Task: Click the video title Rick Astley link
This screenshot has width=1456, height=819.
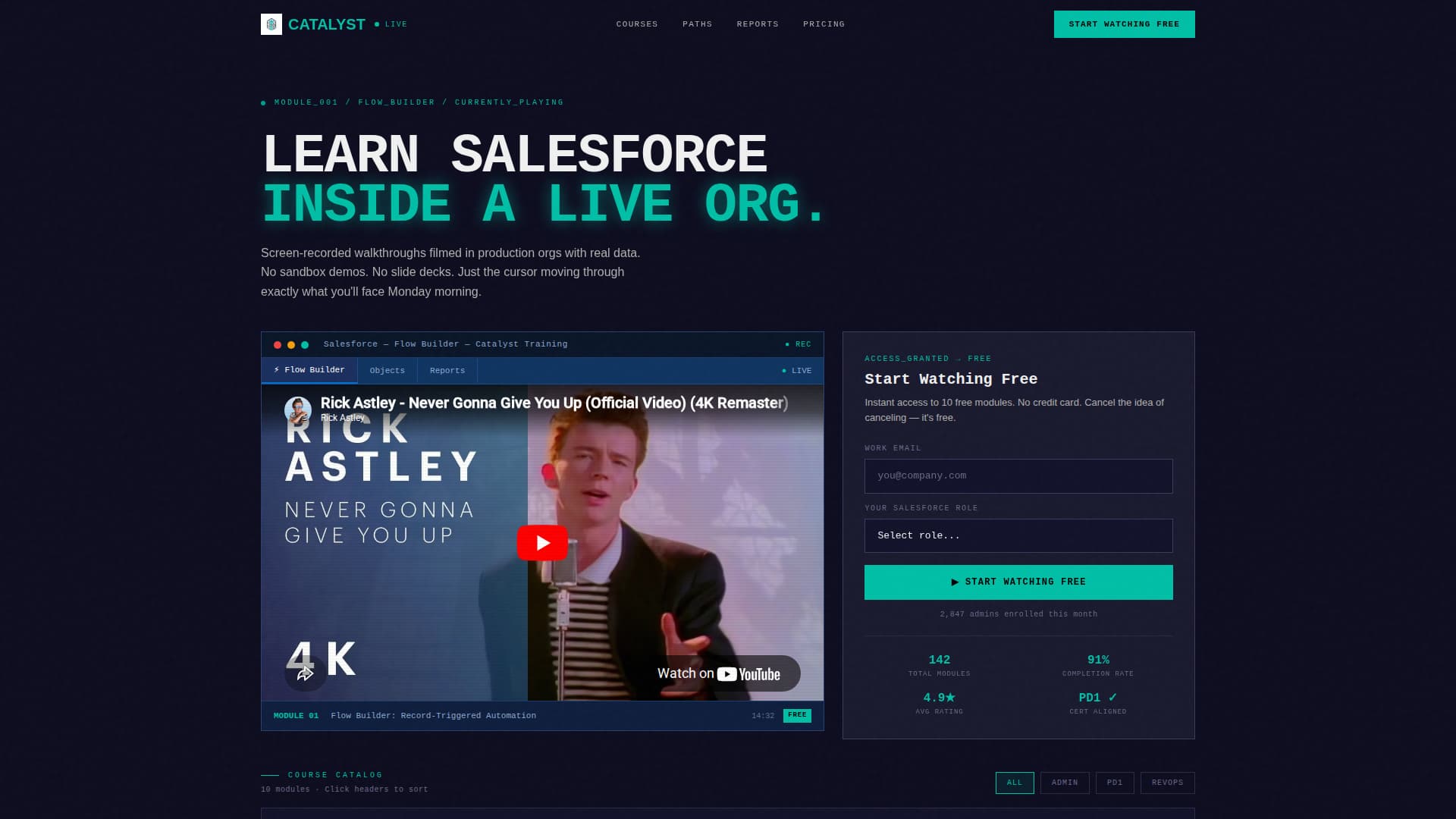Action: point(554,403)
